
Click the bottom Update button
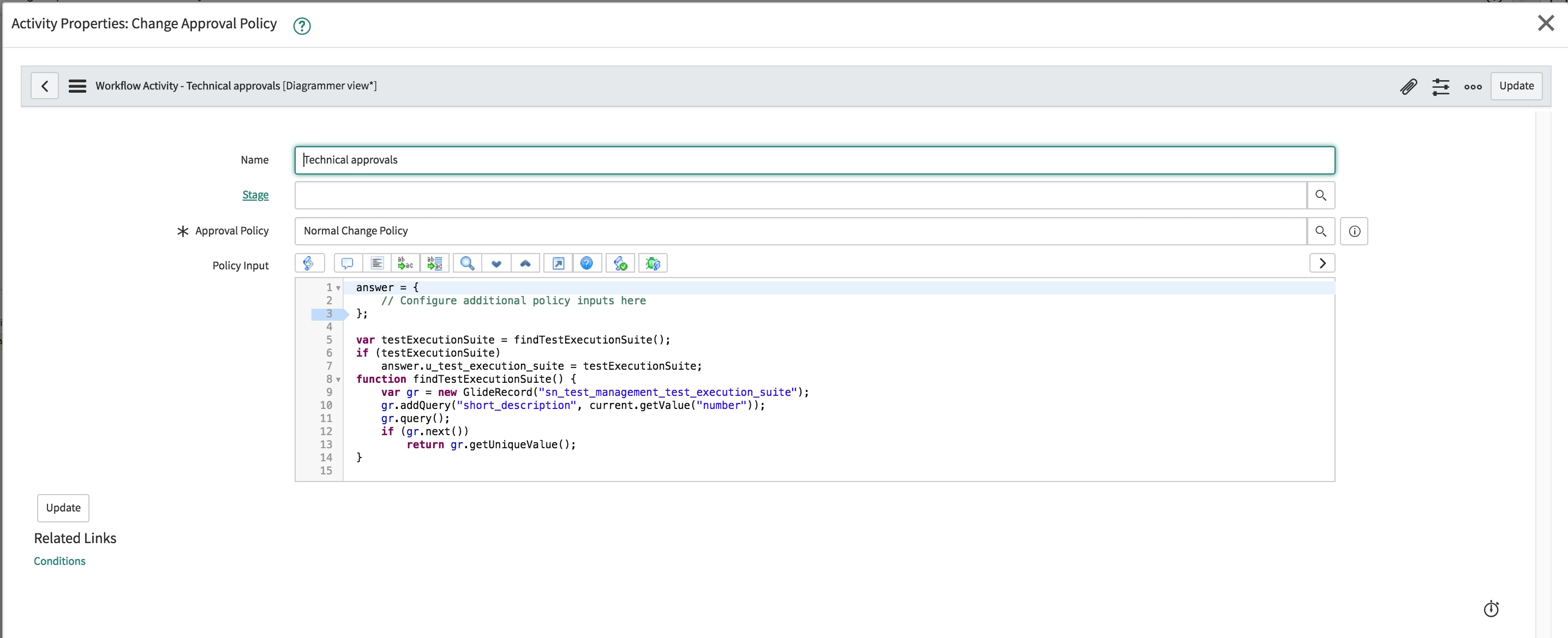pyautogui.click(x=63, y=507)
